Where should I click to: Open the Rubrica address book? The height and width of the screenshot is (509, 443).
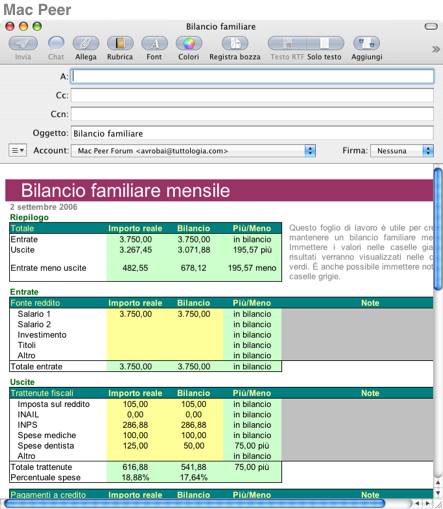(120, 43)
